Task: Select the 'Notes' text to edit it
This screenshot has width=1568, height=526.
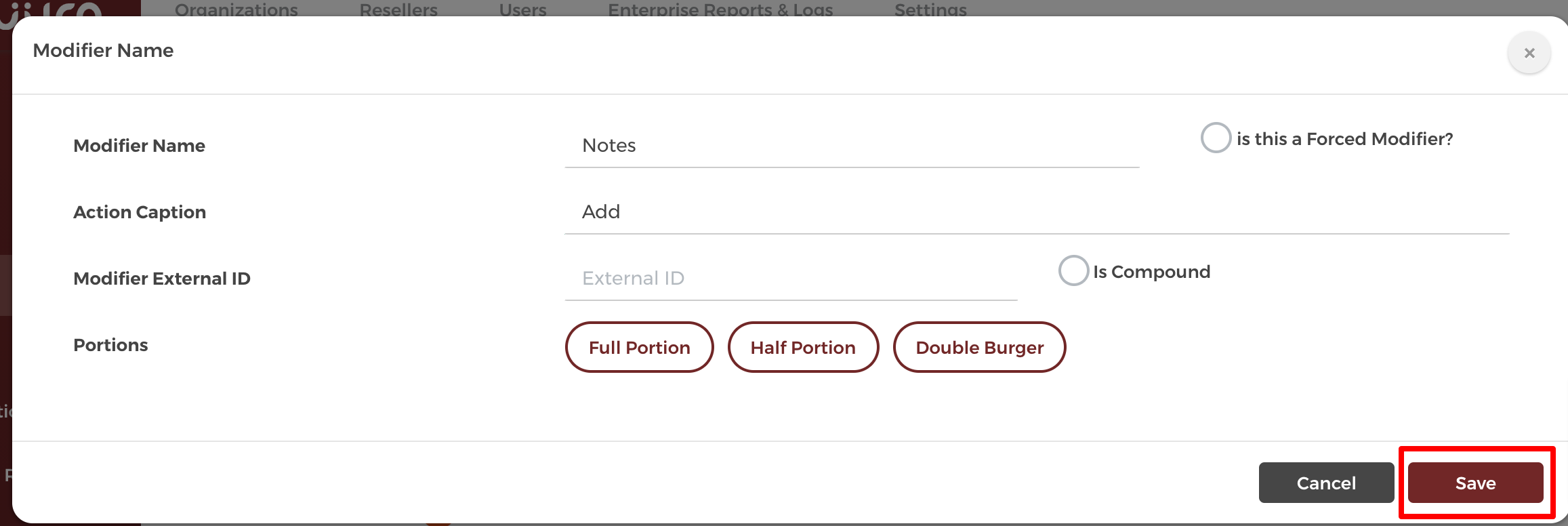Action: 608,145
